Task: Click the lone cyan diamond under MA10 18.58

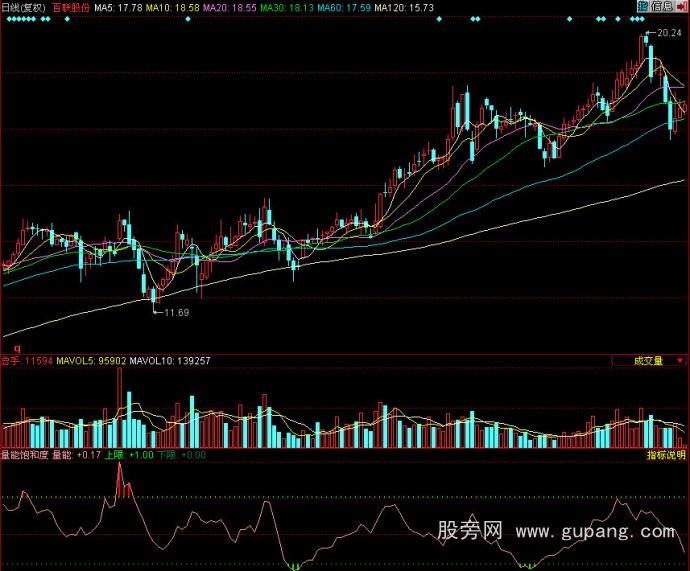Action: (188, 19)
